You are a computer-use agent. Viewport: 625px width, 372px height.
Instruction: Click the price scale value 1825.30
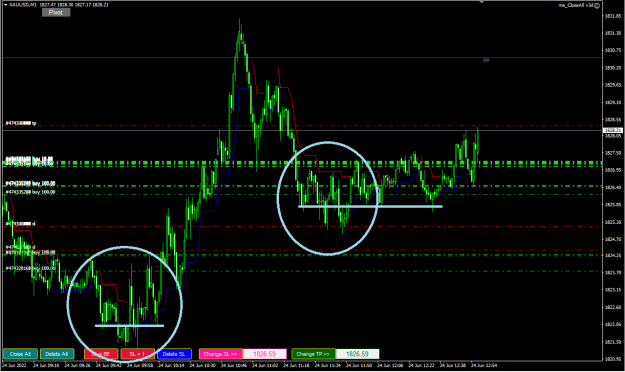tap(613, 222)
